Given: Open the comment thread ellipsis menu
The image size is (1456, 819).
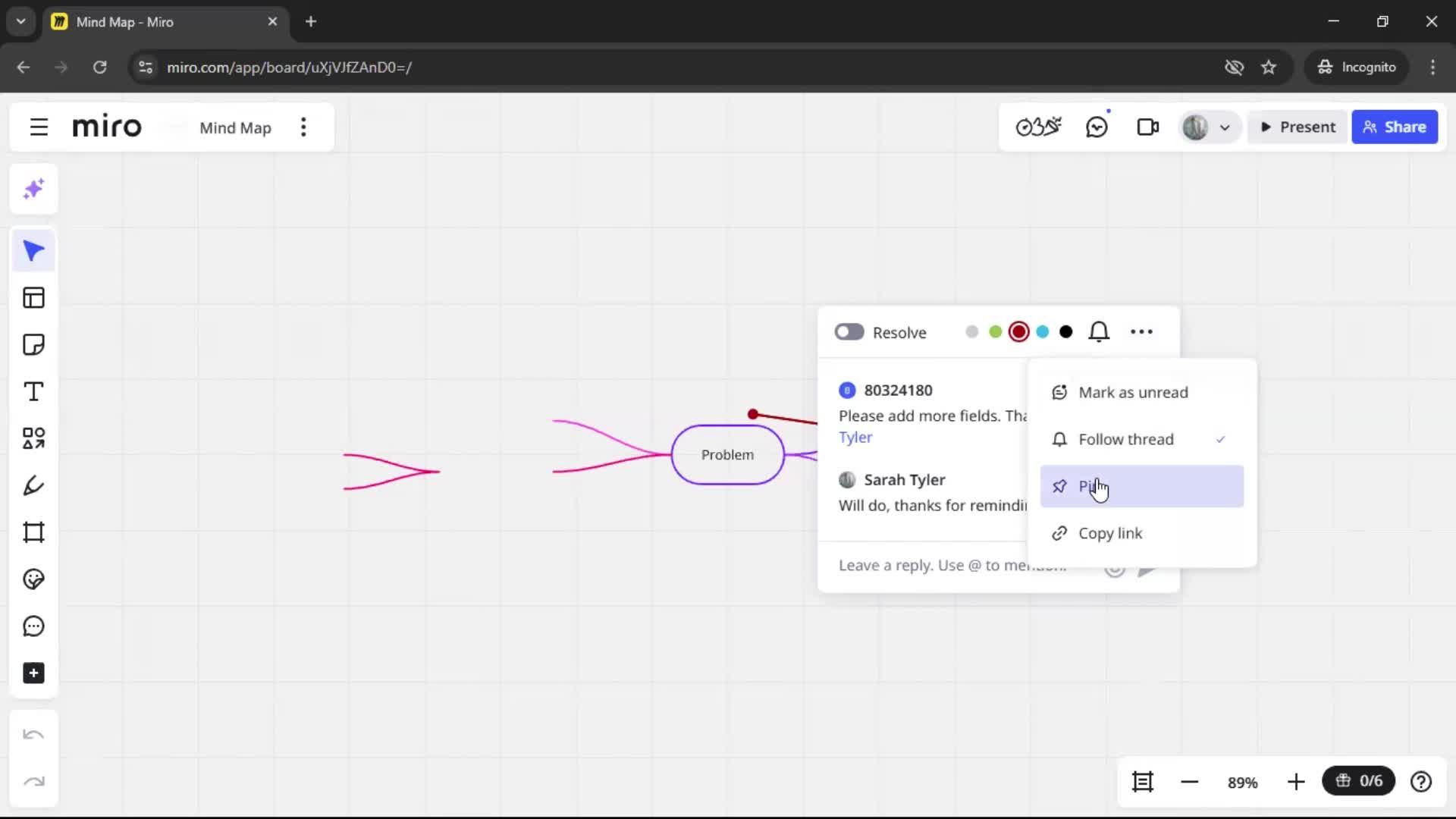Looking at the screenshot, I should coord(1141,332).
